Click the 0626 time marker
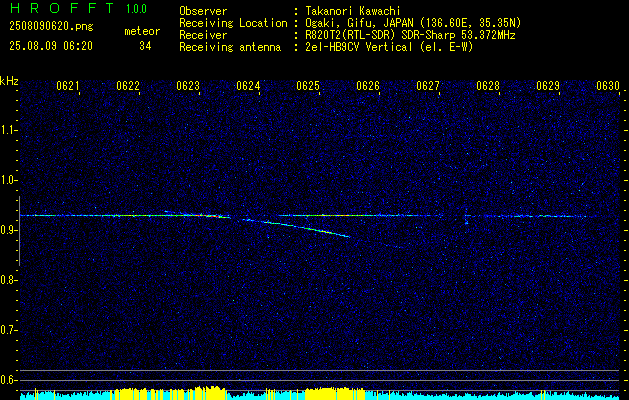 pyautogui.click(x=368, y=86)
